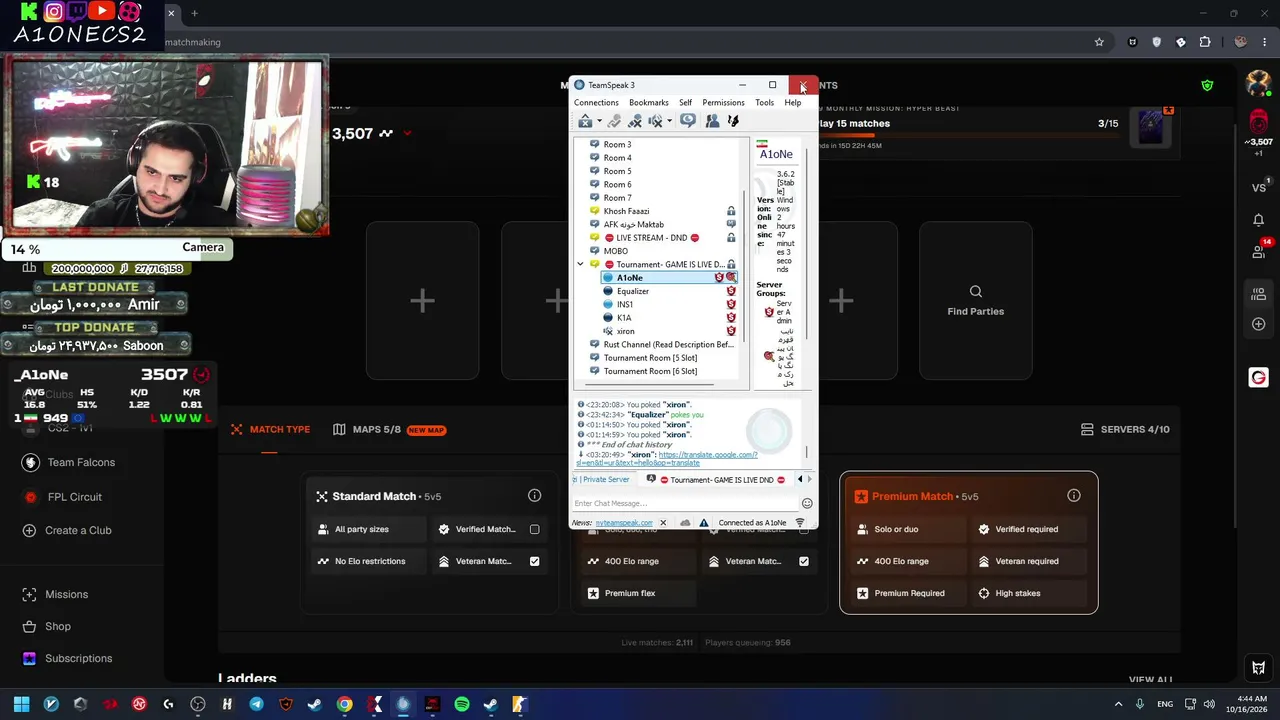The image size is (1280, 720).
Task: Open Telegram from the Windows taskbar
Action: (256, 704)
